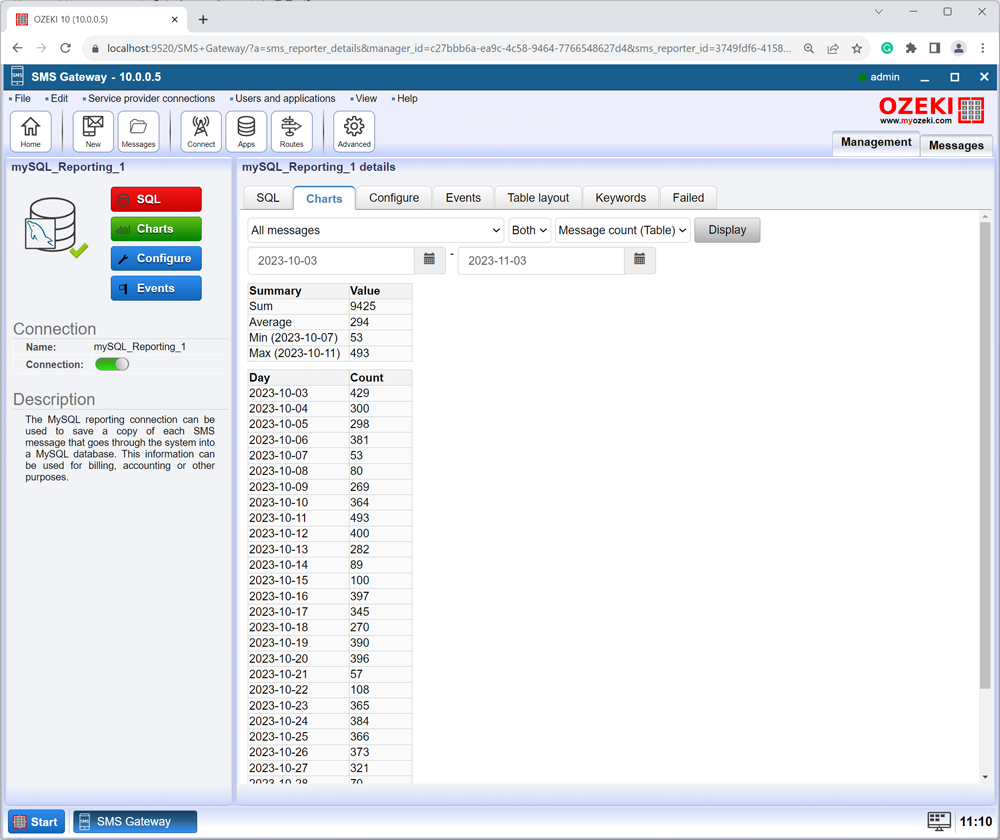This screenshot has height=840, width=1000.
Task: Switch to the Keywords tab
Action: (621, 198)
